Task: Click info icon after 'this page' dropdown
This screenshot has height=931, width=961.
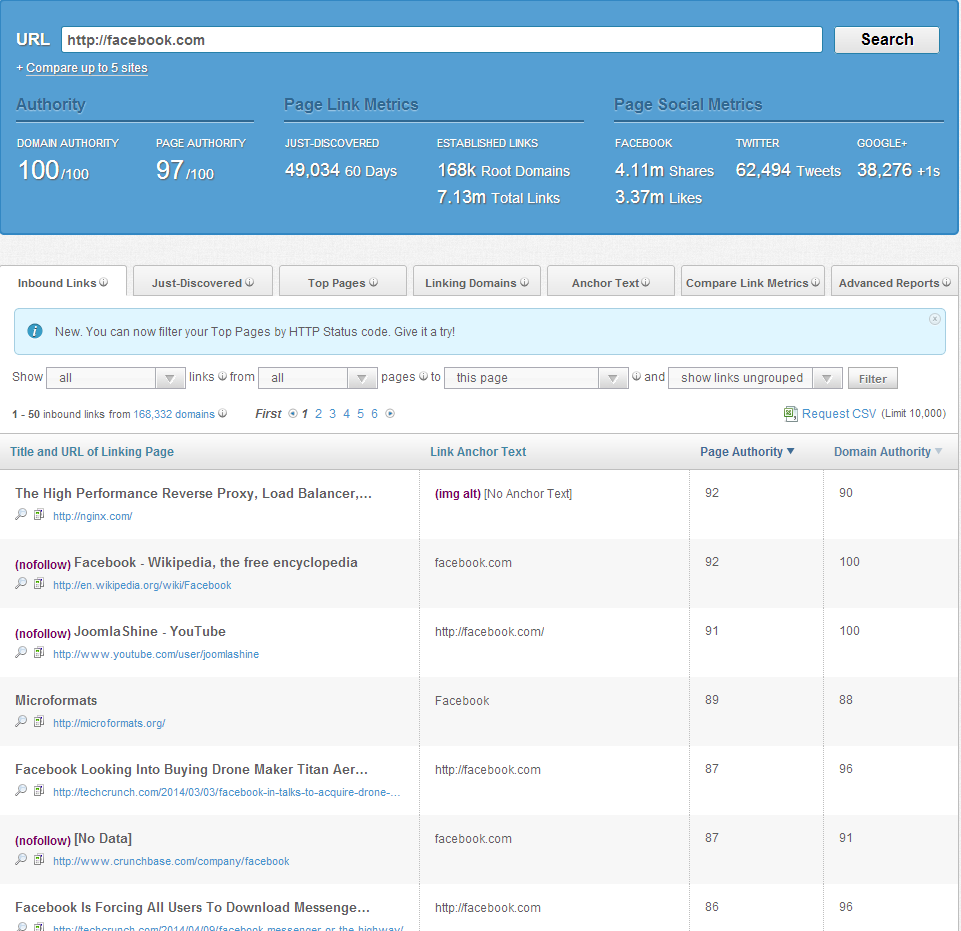Action: pyautogui.click(x=636, y=376)
